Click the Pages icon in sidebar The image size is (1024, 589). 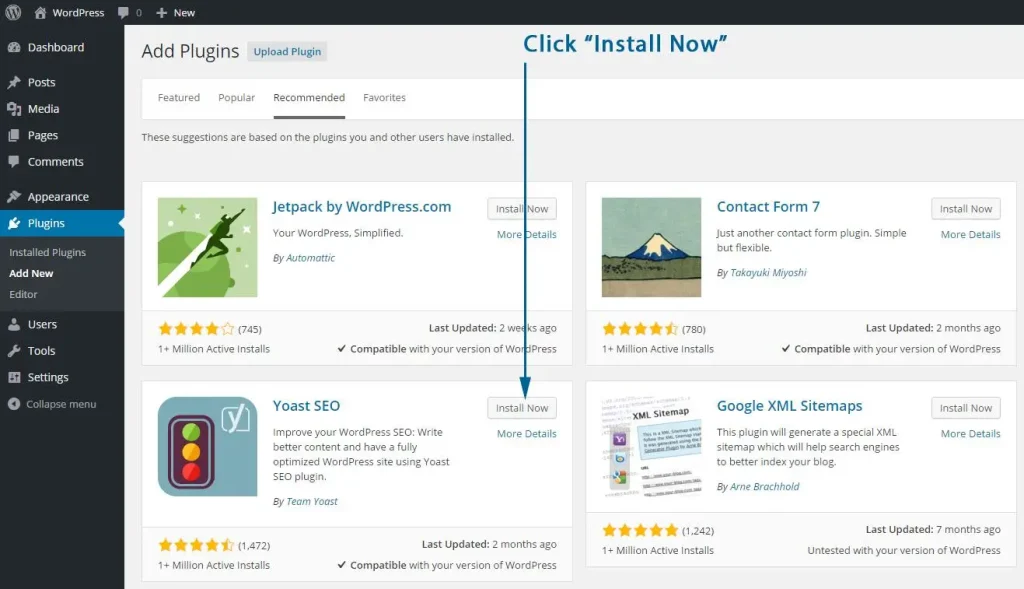(14, 135)
